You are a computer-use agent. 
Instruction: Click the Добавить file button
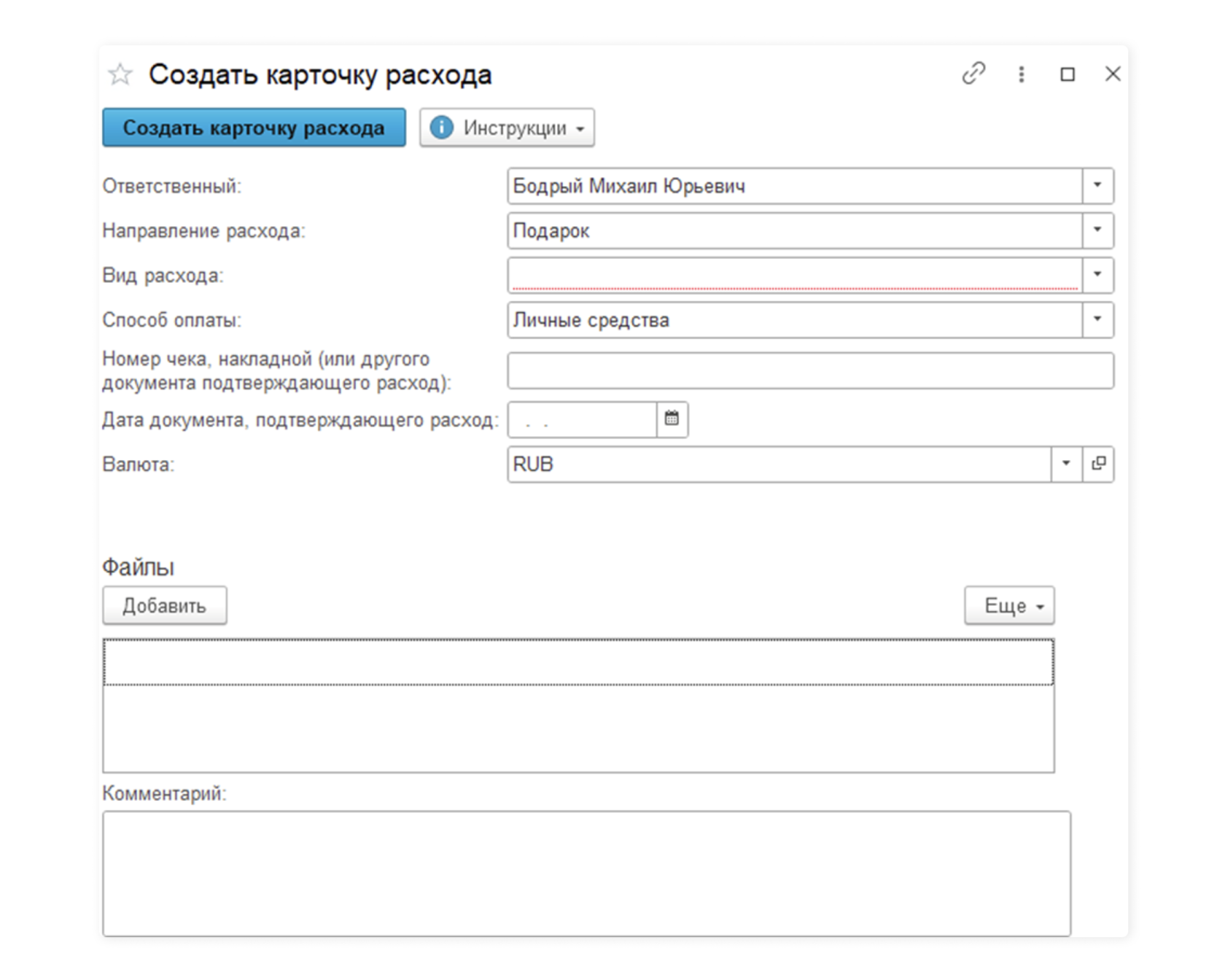point(164,605)
